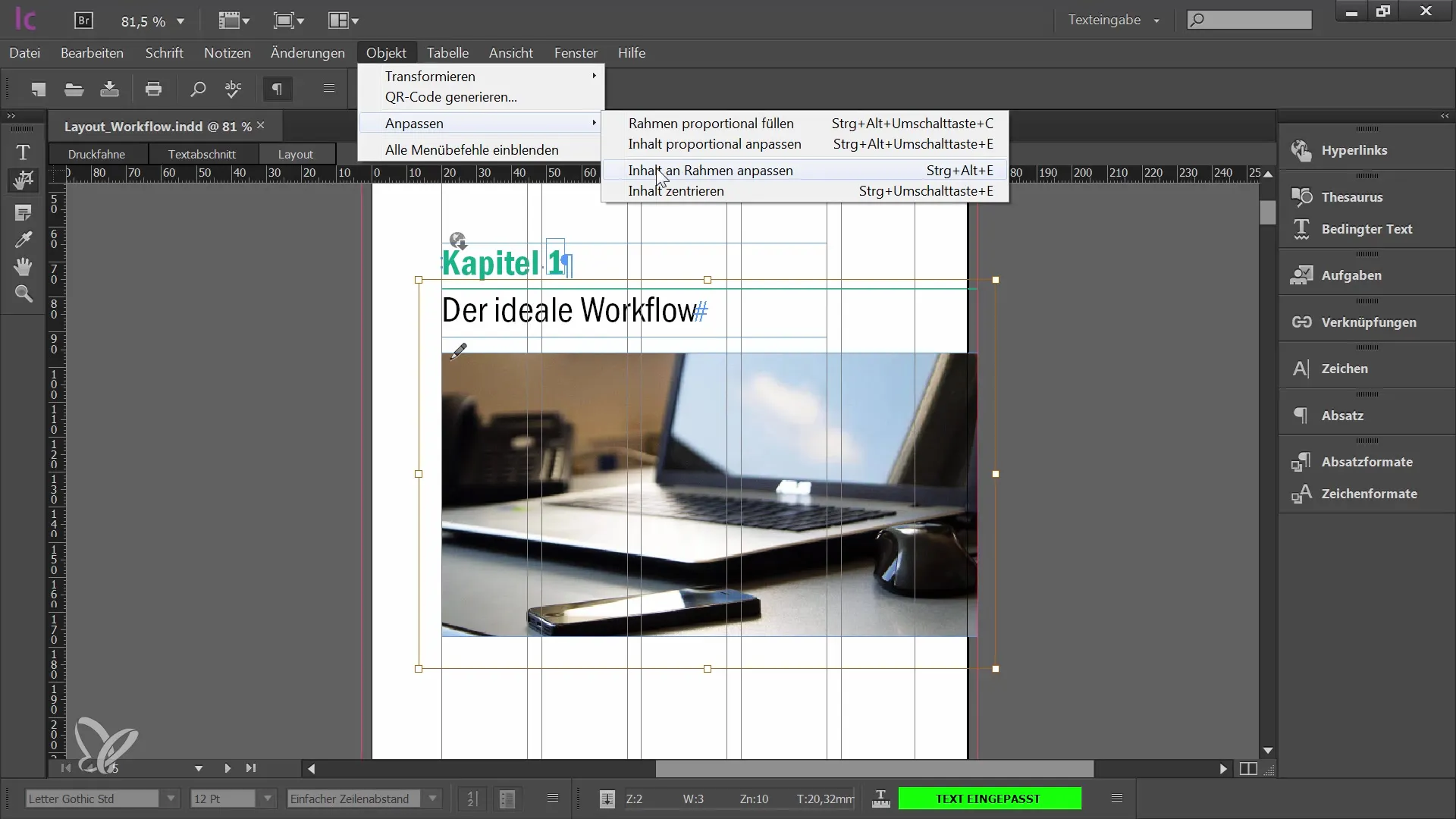Select the Type tool in toolbar

pos(23,150)
